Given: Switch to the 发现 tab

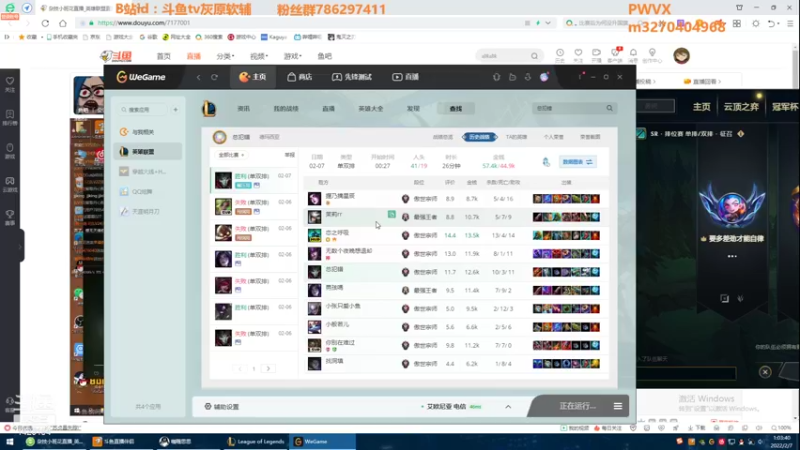Looking at the screenshot, I should click(413, 109).
